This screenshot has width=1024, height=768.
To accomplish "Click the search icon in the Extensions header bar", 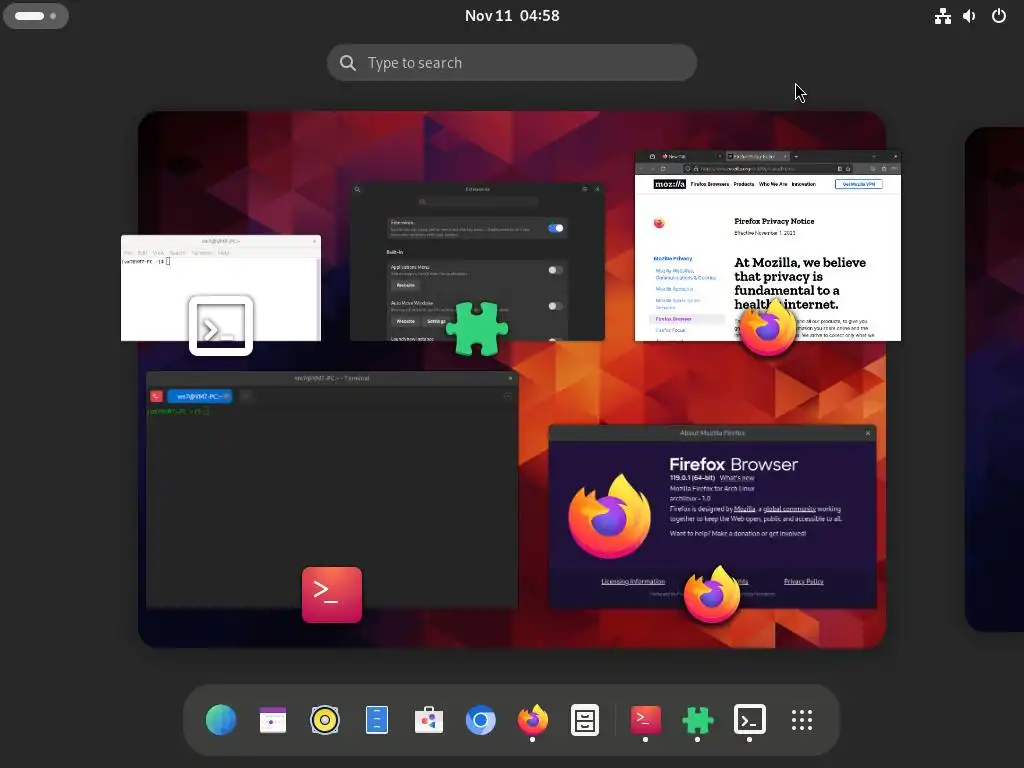I will click(x=357, y=189).
